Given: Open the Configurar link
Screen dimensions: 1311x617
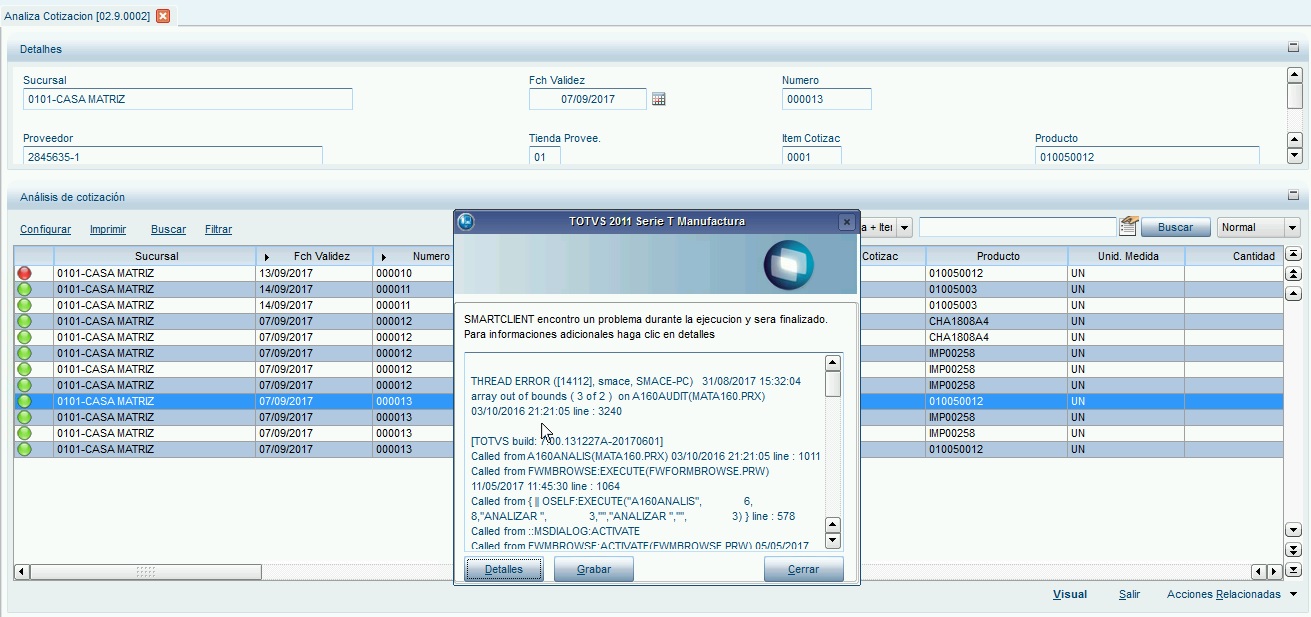Looking at the screenshot, I should (x=45, y=229).
